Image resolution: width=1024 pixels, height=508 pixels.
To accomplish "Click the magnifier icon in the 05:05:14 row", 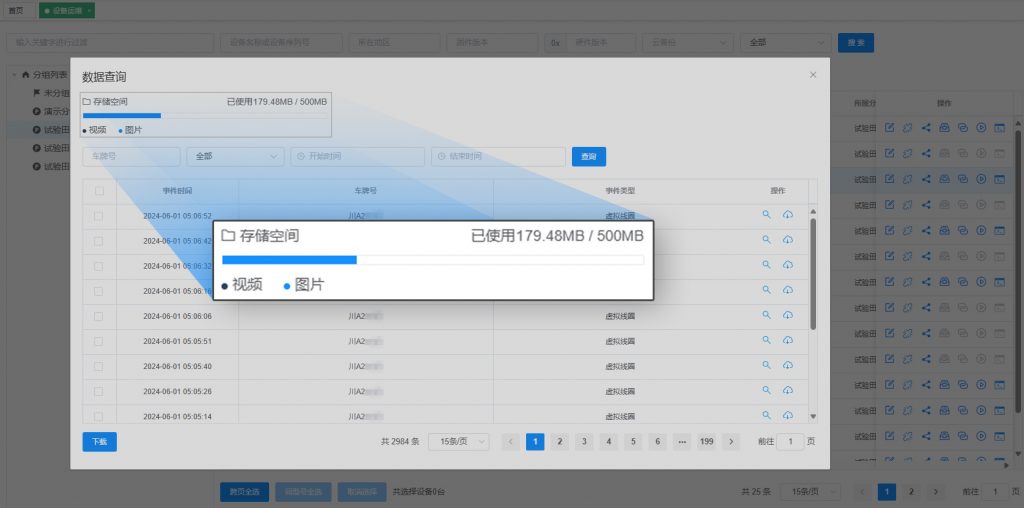I will point(767,415).
